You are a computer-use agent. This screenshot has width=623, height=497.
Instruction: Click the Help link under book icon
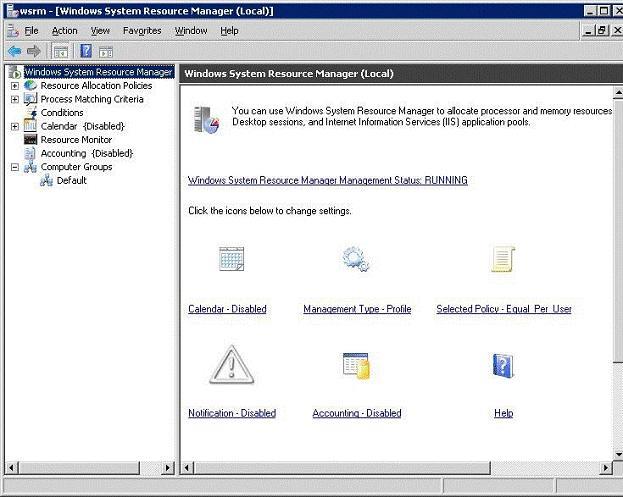[x=503, y=413]
